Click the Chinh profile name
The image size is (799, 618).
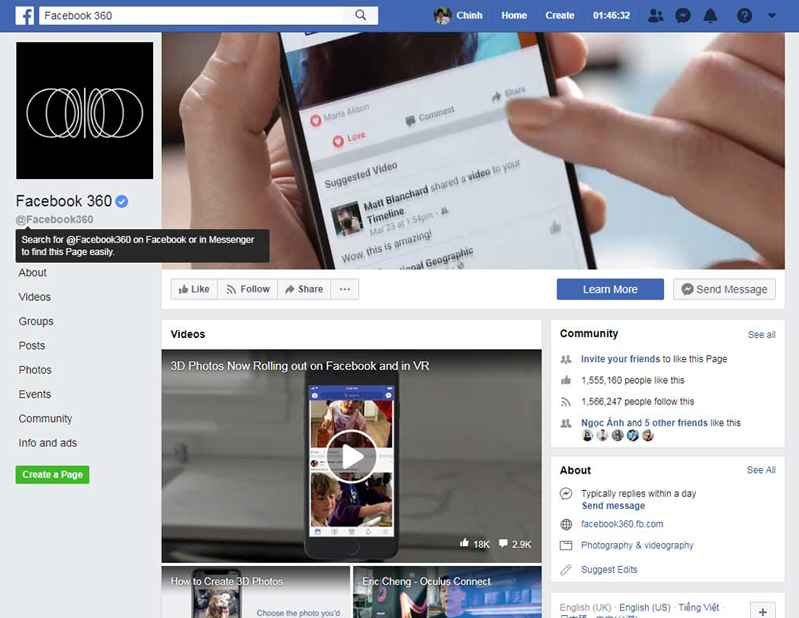469,16
